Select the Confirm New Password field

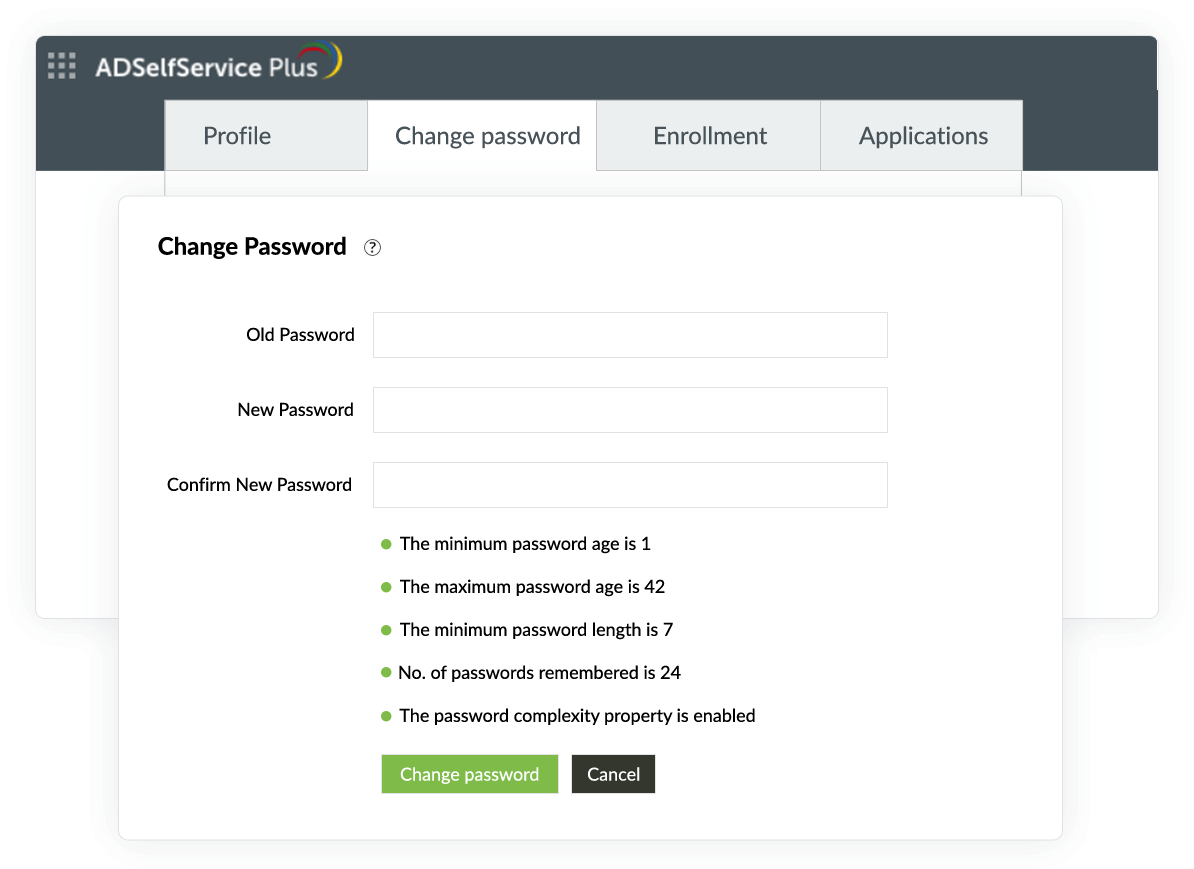[630, 485]
